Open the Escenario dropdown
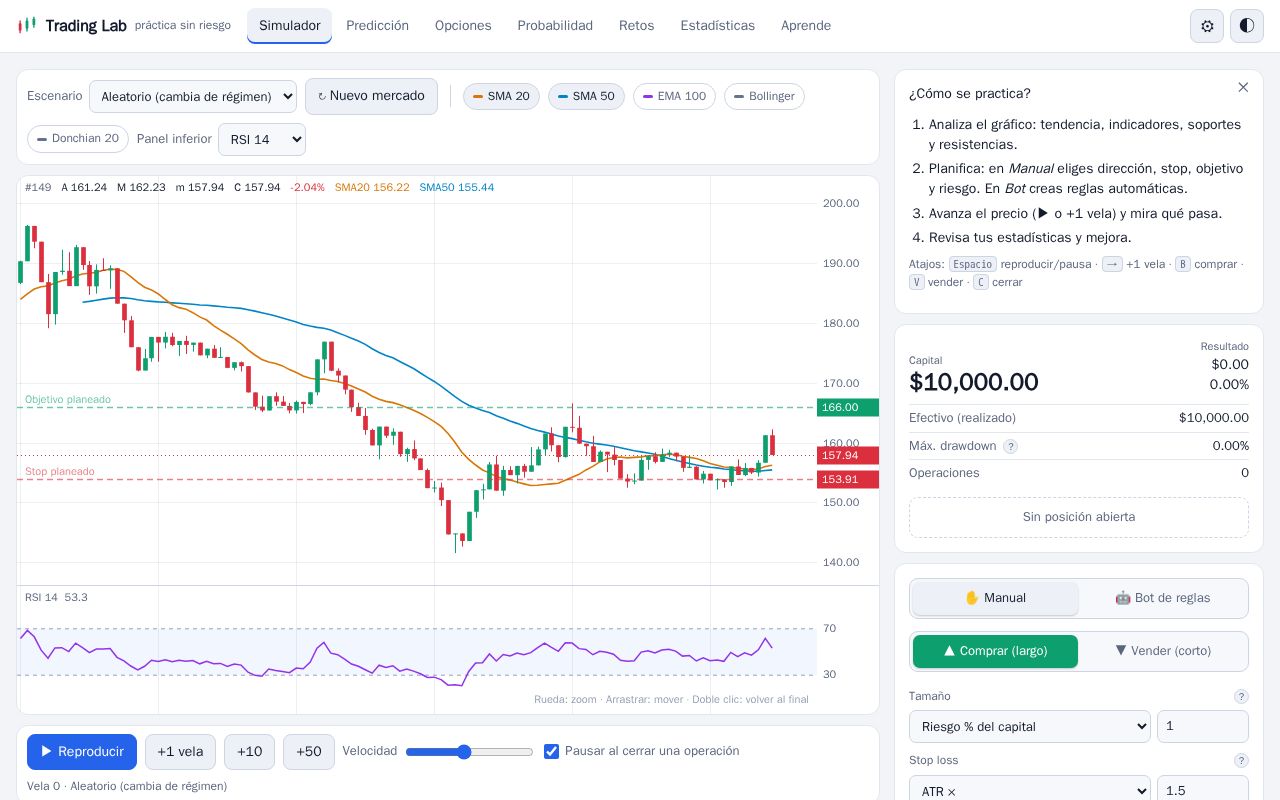 [x=193, y=97]
